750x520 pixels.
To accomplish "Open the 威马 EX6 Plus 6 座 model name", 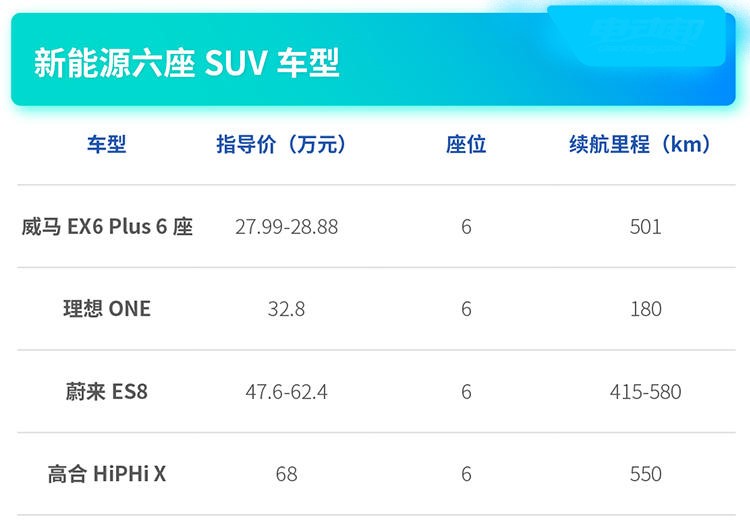I will tap(107, 227).
